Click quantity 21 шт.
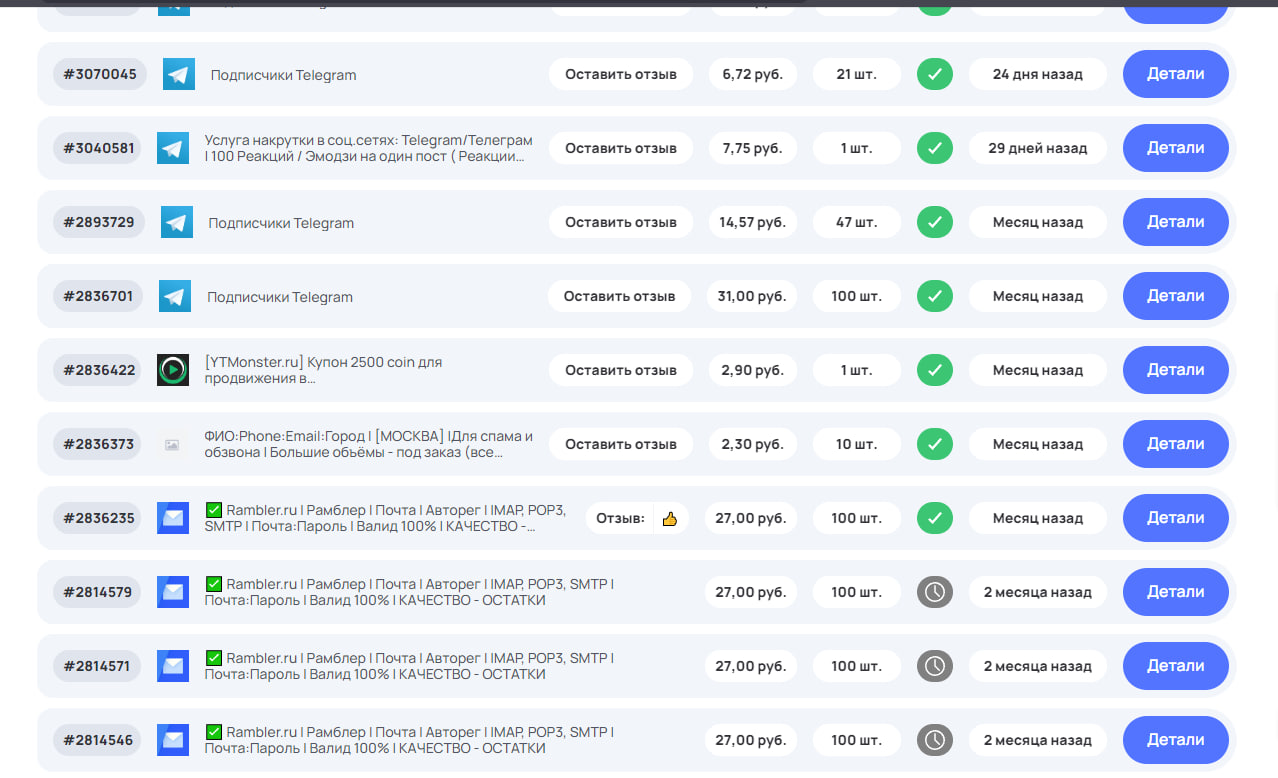 point(857,74)
